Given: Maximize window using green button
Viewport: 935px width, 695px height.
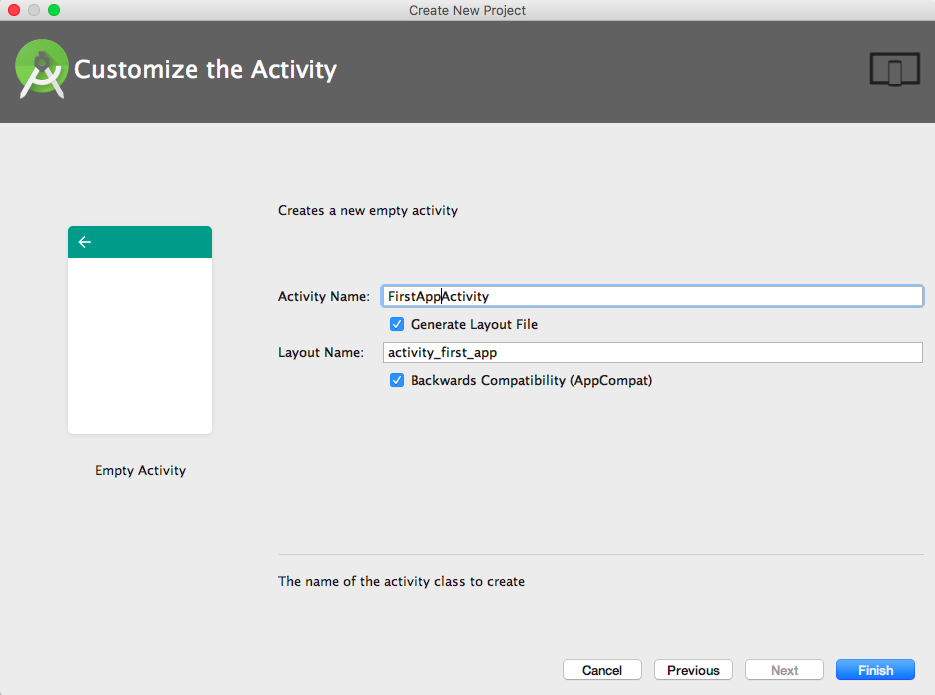Looking at the screenshot, I should pos(54,10).
